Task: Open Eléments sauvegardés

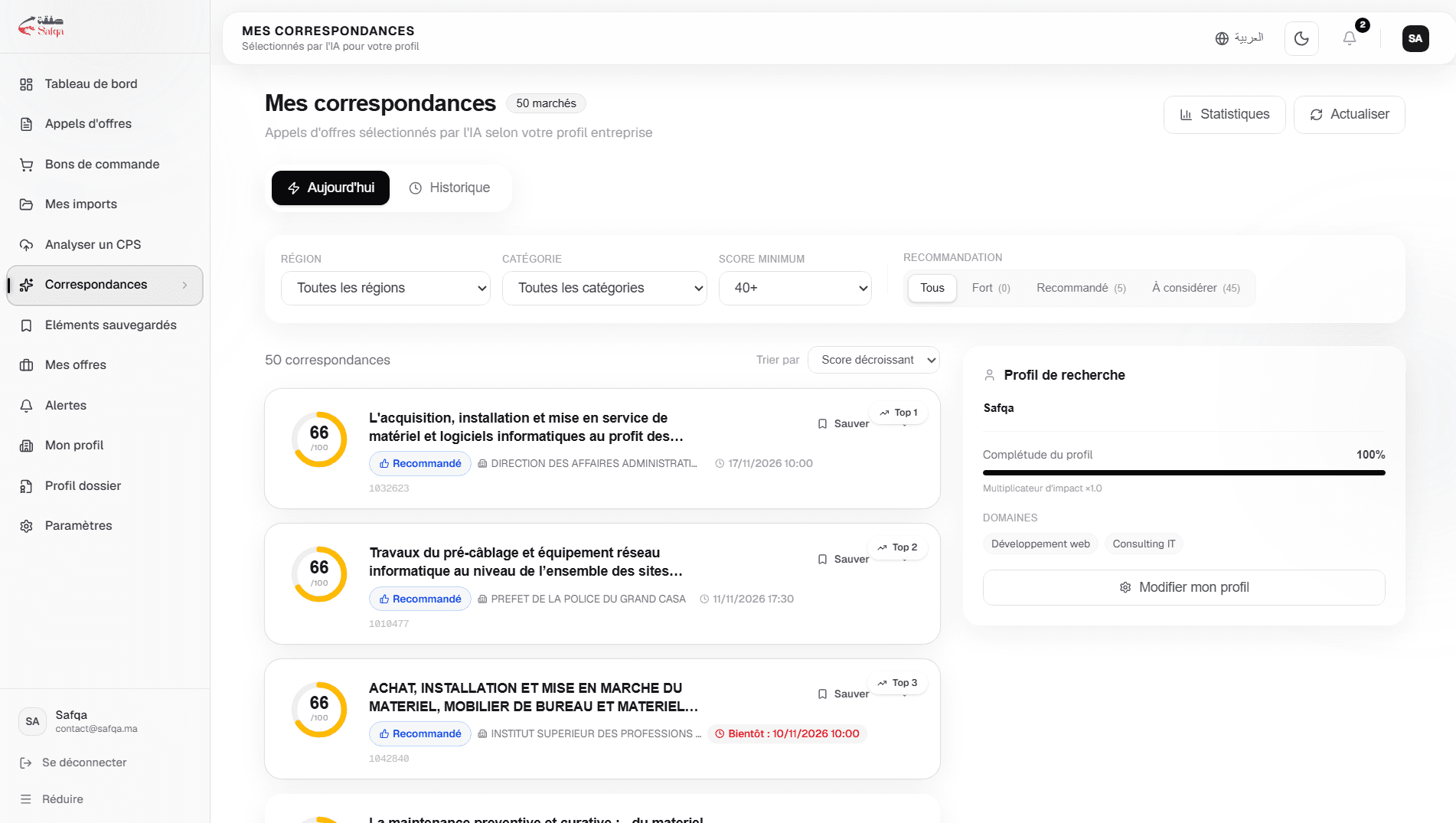Action: tap(105, 325)
